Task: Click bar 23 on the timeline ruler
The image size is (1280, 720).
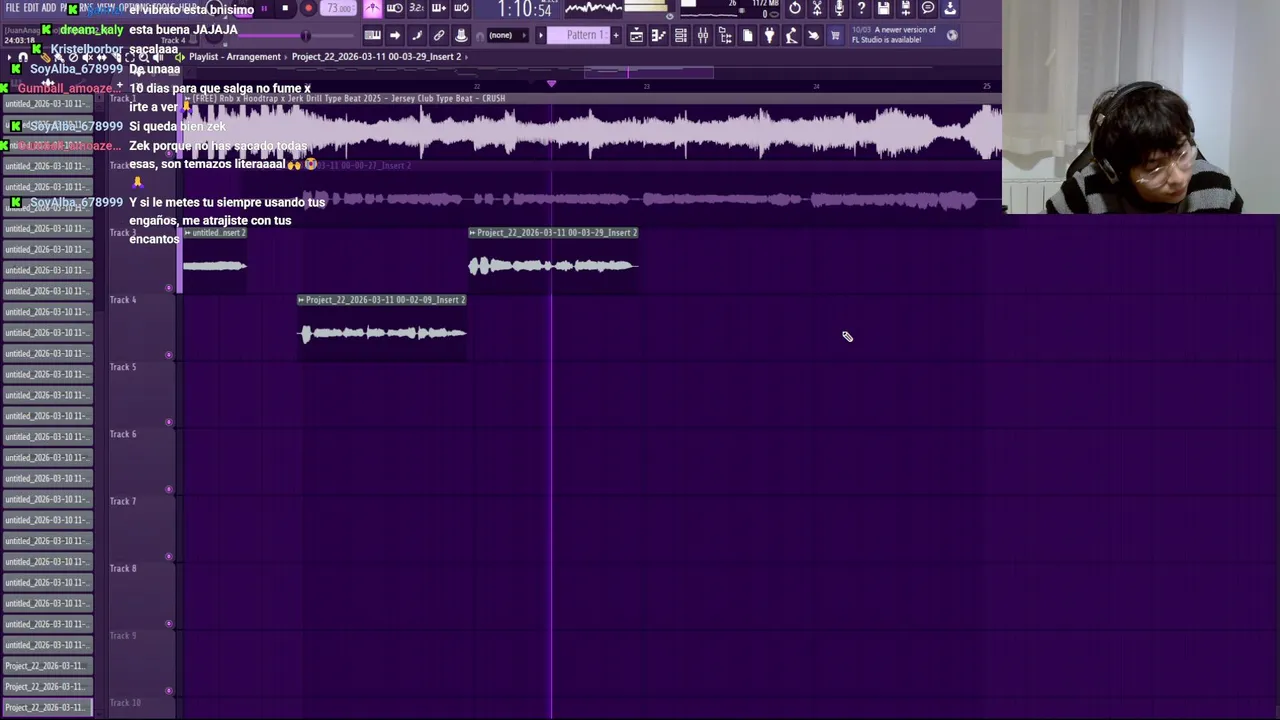Action: click(x=646, y=86)
